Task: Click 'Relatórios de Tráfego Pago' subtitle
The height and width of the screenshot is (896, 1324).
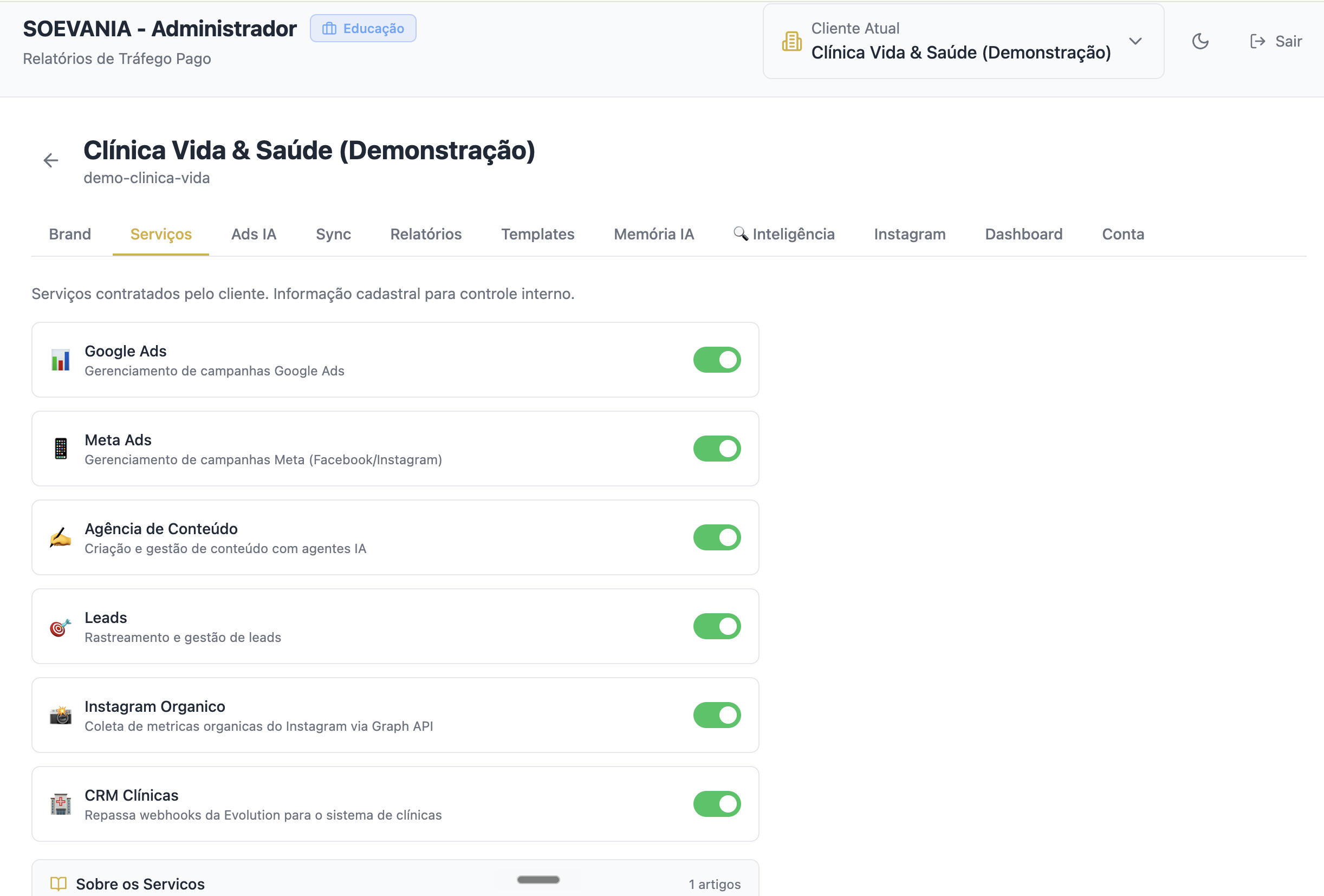Action: tap(117, 59)
